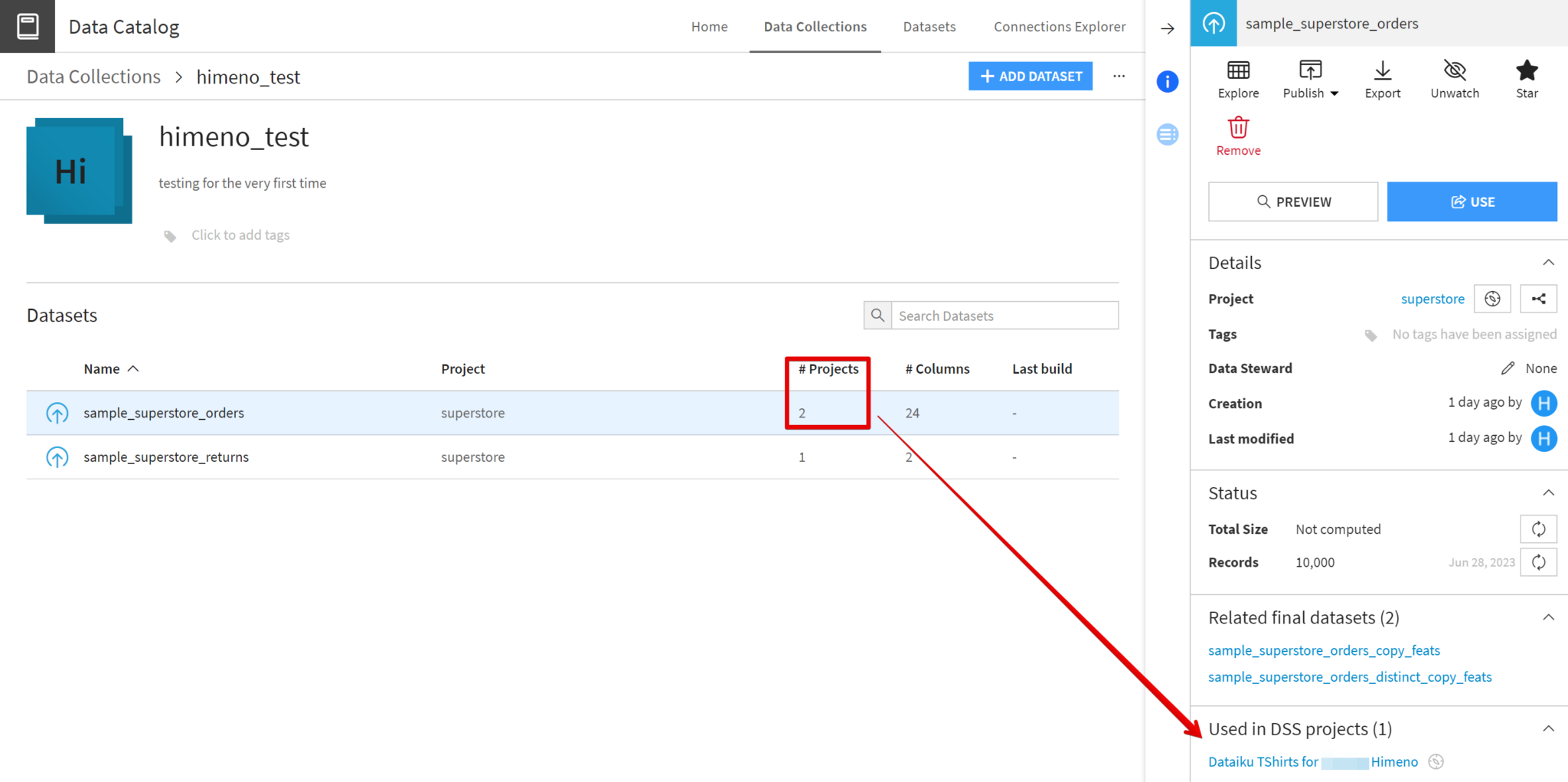Collapse the Details section

click(1547, 263)
